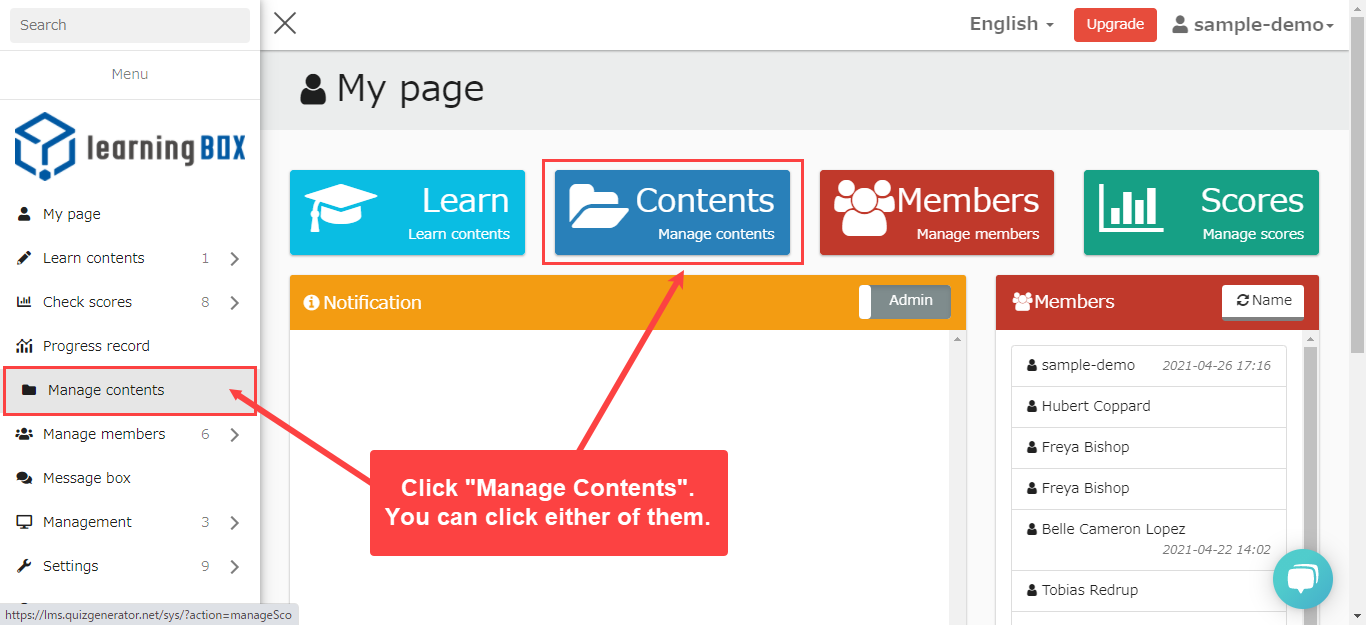Viewport: 1366px width, 625px height.
Task: Toggle the Name sort button in Members
Action: [x=1262, y=301]
